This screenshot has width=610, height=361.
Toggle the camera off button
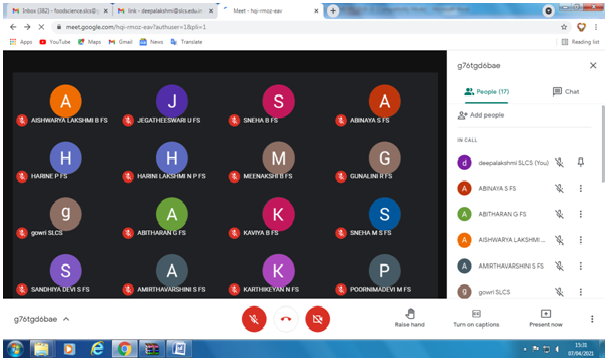pos(317,319)
